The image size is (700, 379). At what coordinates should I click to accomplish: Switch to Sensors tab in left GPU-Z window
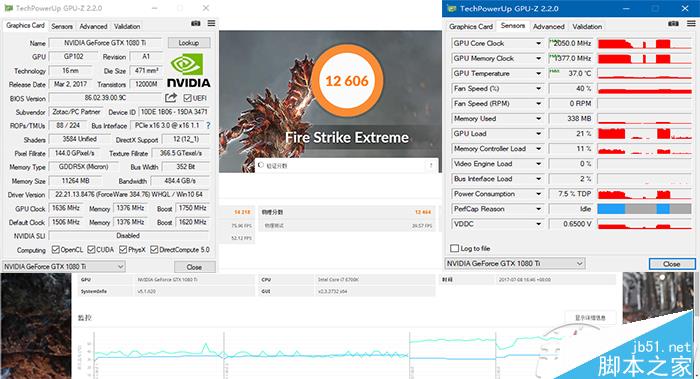click(x=62, y=26)
